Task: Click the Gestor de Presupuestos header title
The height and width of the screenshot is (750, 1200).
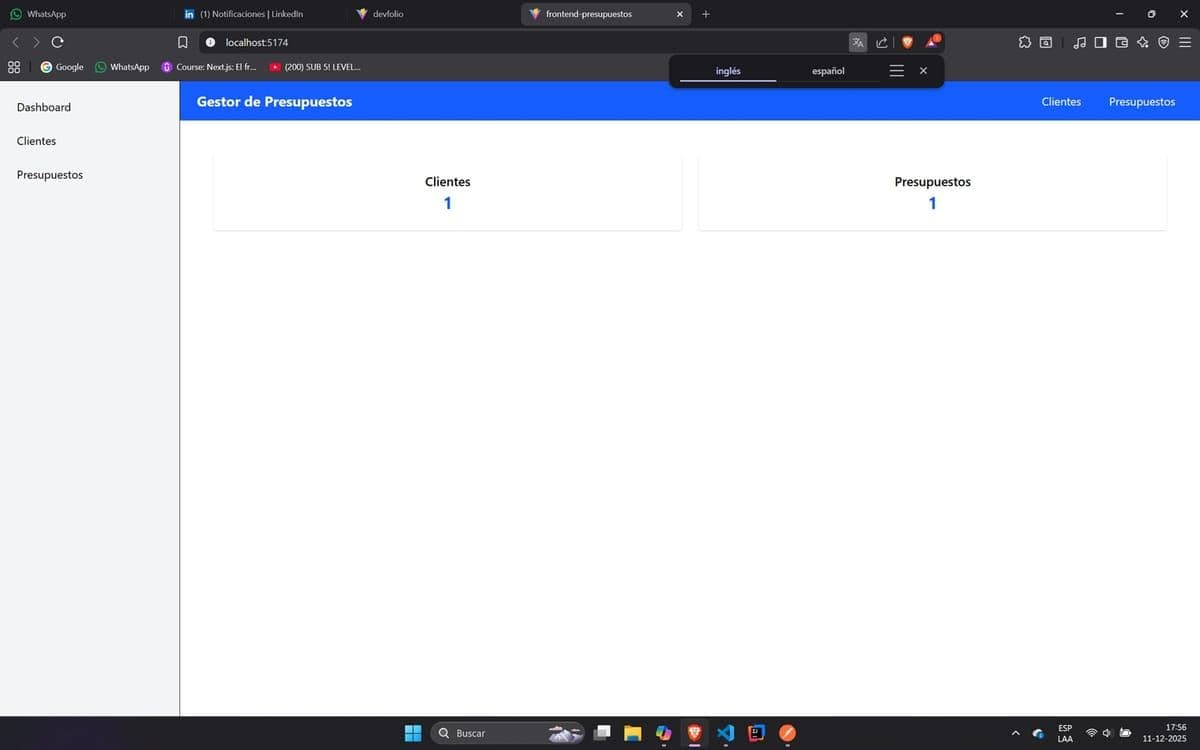Action: pos(274,101)
